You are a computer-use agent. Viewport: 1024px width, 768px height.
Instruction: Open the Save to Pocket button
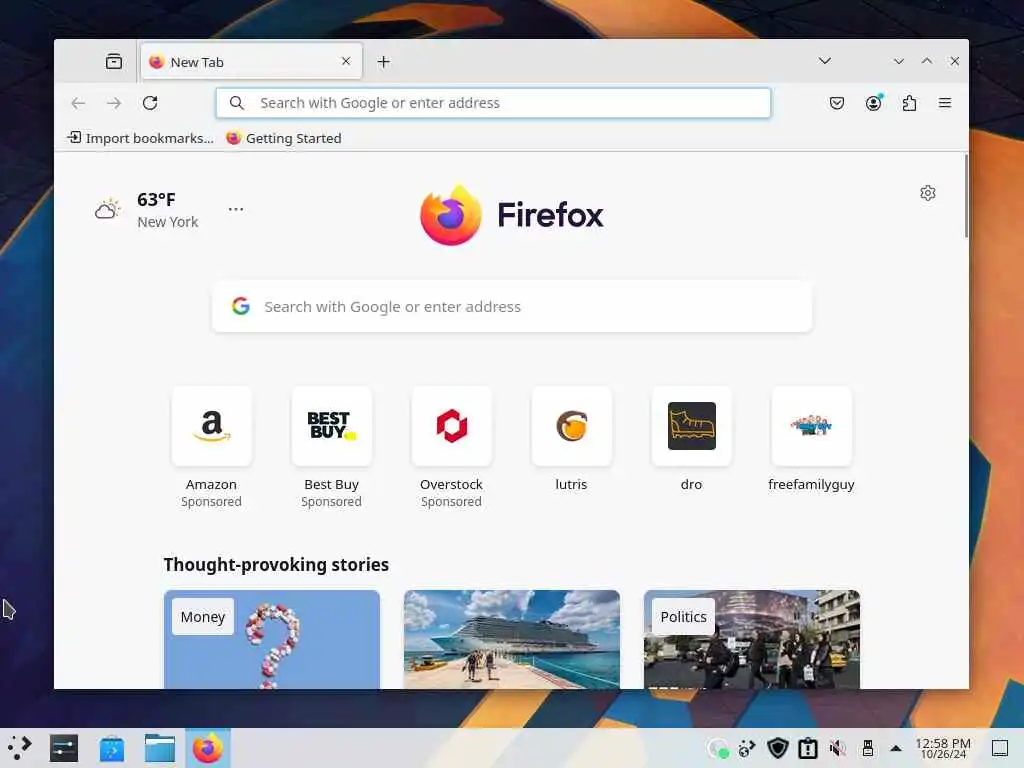(x=837, y=103)
